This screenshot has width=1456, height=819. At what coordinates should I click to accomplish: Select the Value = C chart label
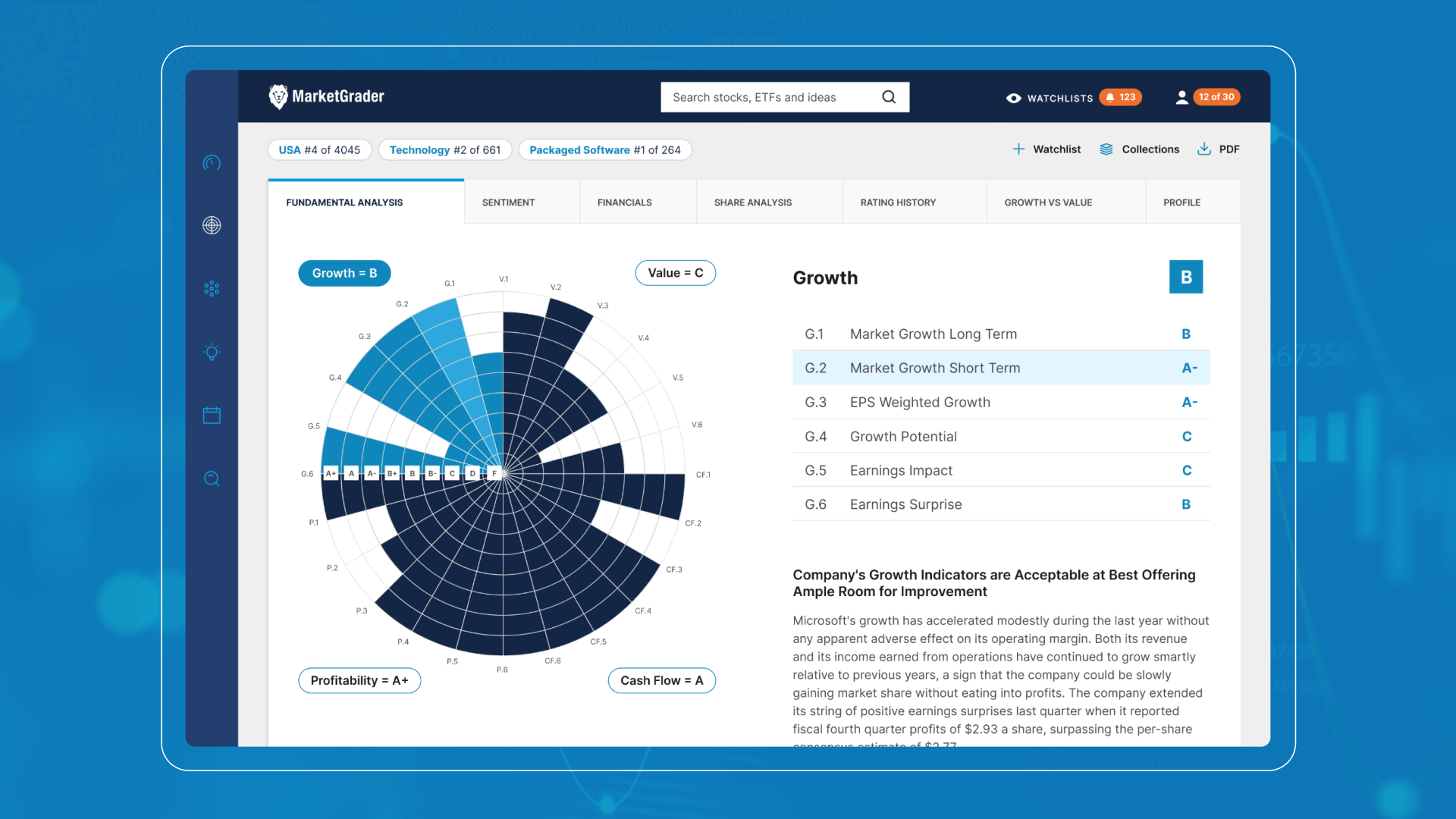(675, 273)
